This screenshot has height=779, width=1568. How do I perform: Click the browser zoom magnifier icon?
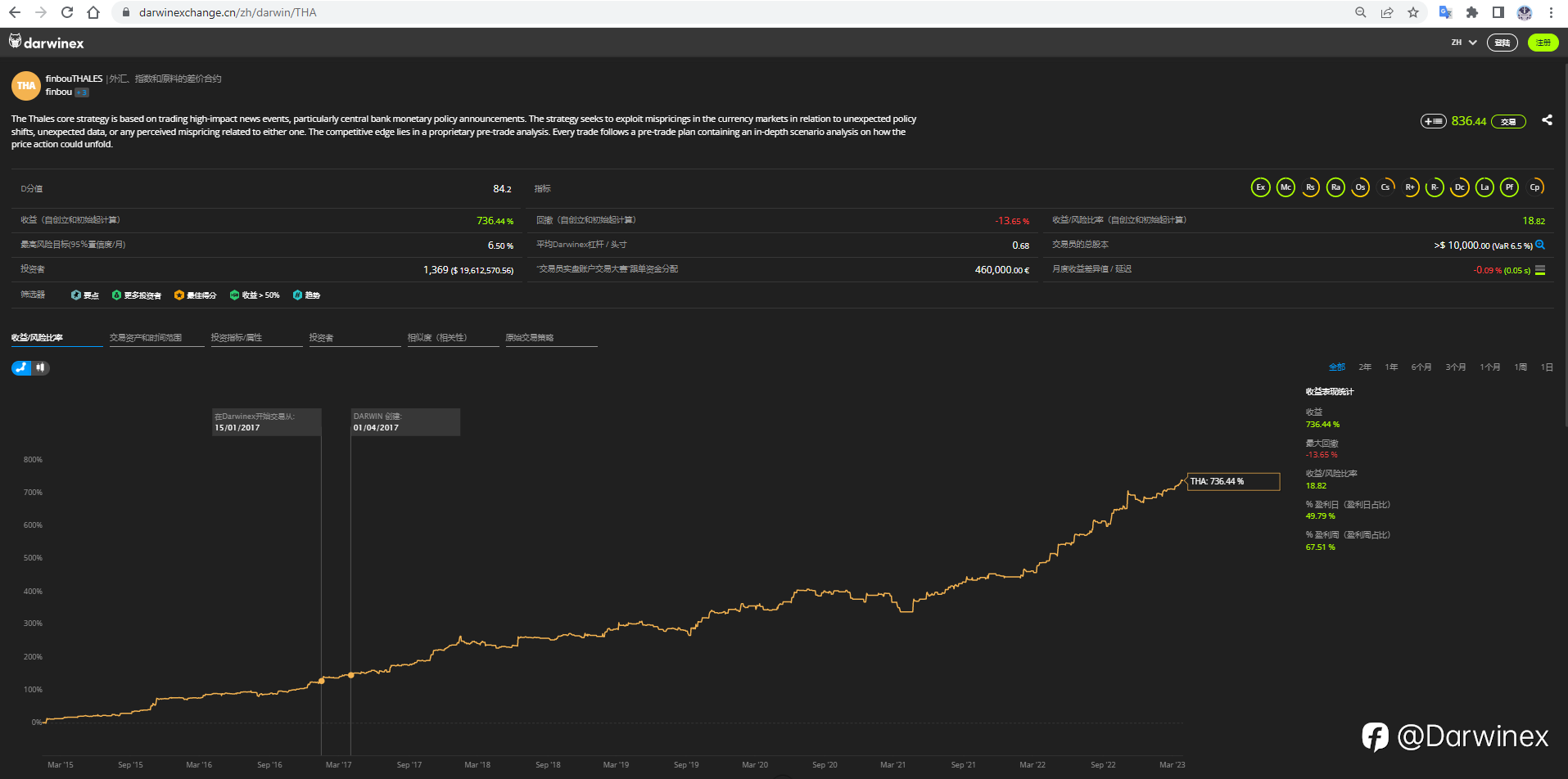pos(1361,12)
